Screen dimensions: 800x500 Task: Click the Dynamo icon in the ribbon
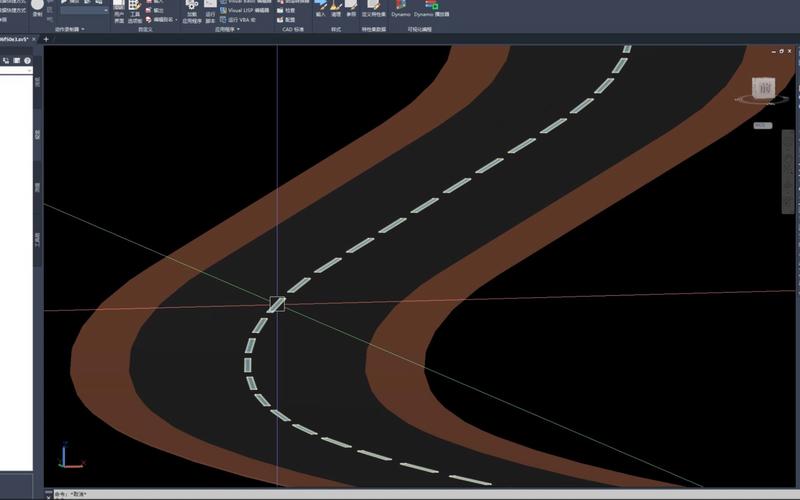[400, 8]
